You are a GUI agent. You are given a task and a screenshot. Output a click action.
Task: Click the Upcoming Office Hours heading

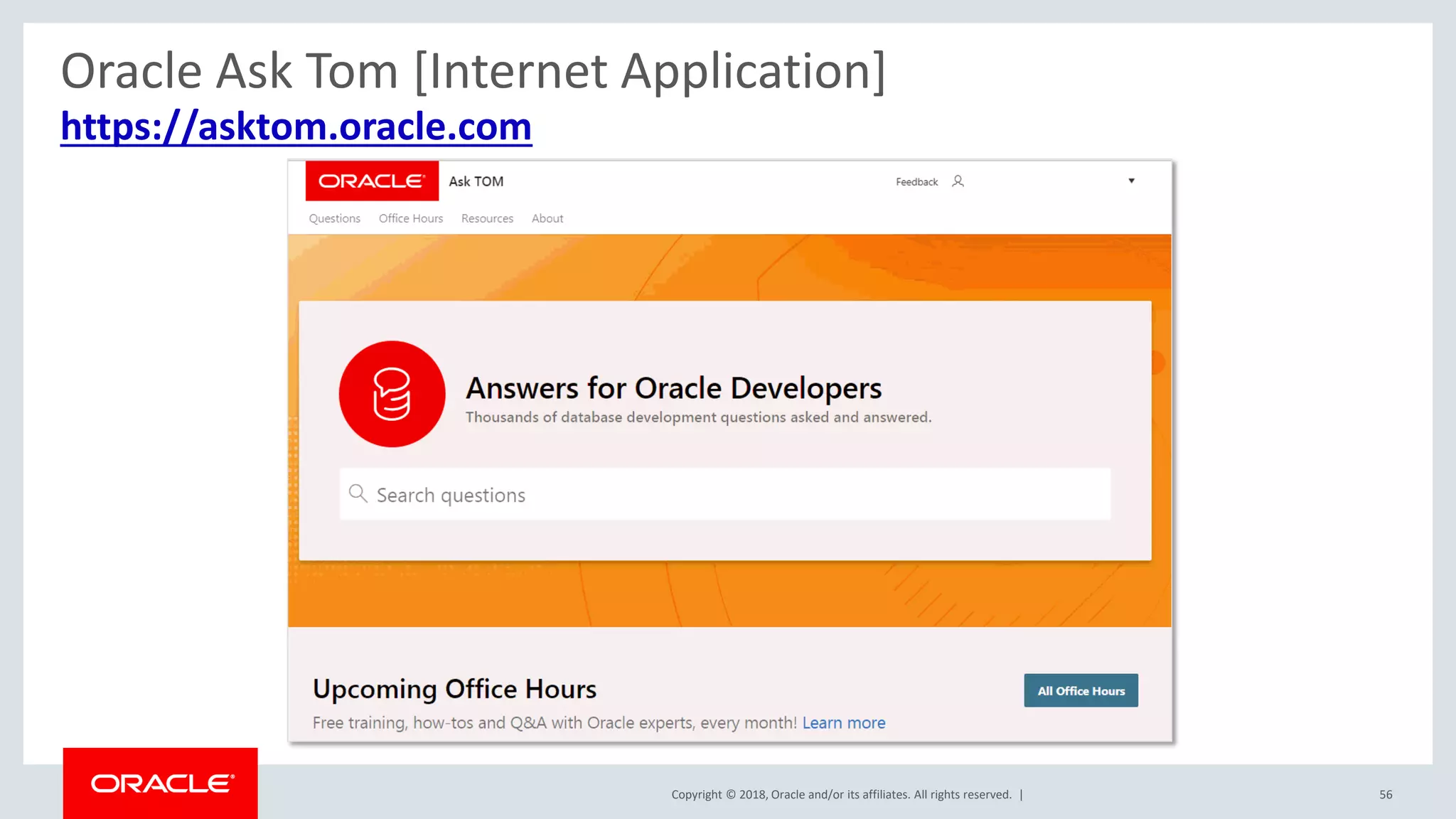coord(454,689)
